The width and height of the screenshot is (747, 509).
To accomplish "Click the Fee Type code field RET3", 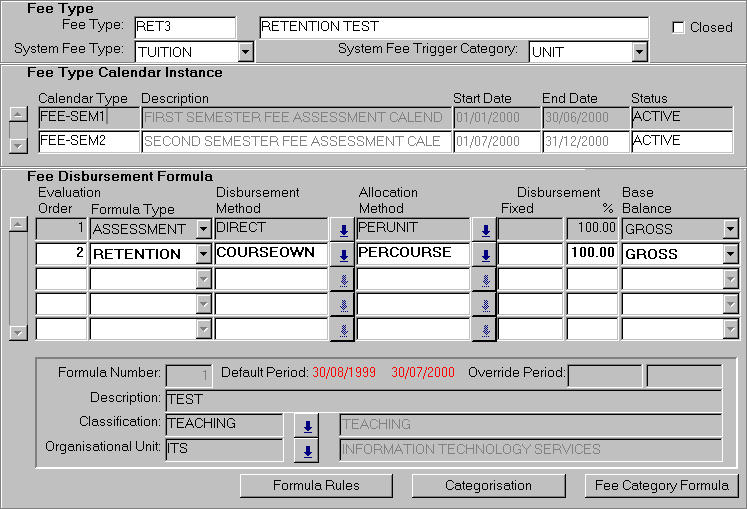I will point(185,27).
